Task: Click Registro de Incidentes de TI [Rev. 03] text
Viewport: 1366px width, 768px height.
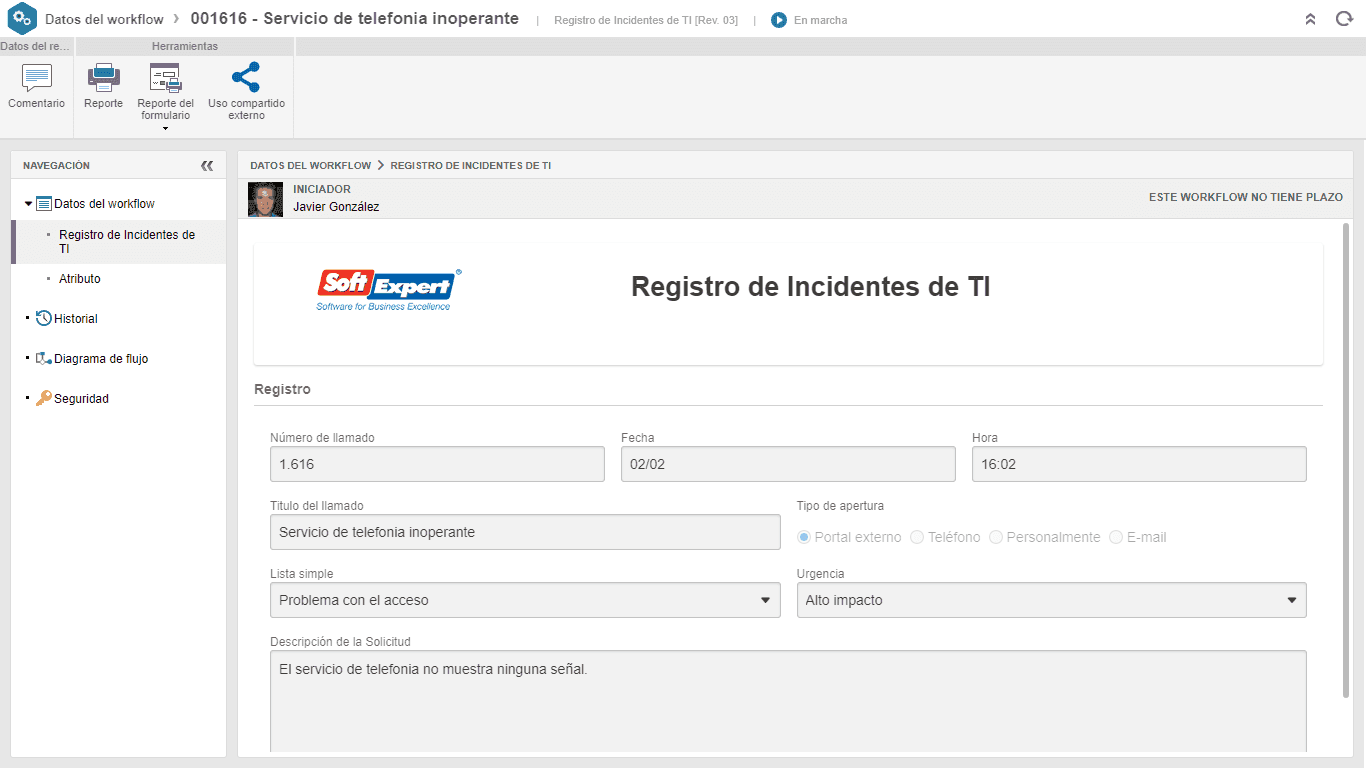Action: coord(646,20)
